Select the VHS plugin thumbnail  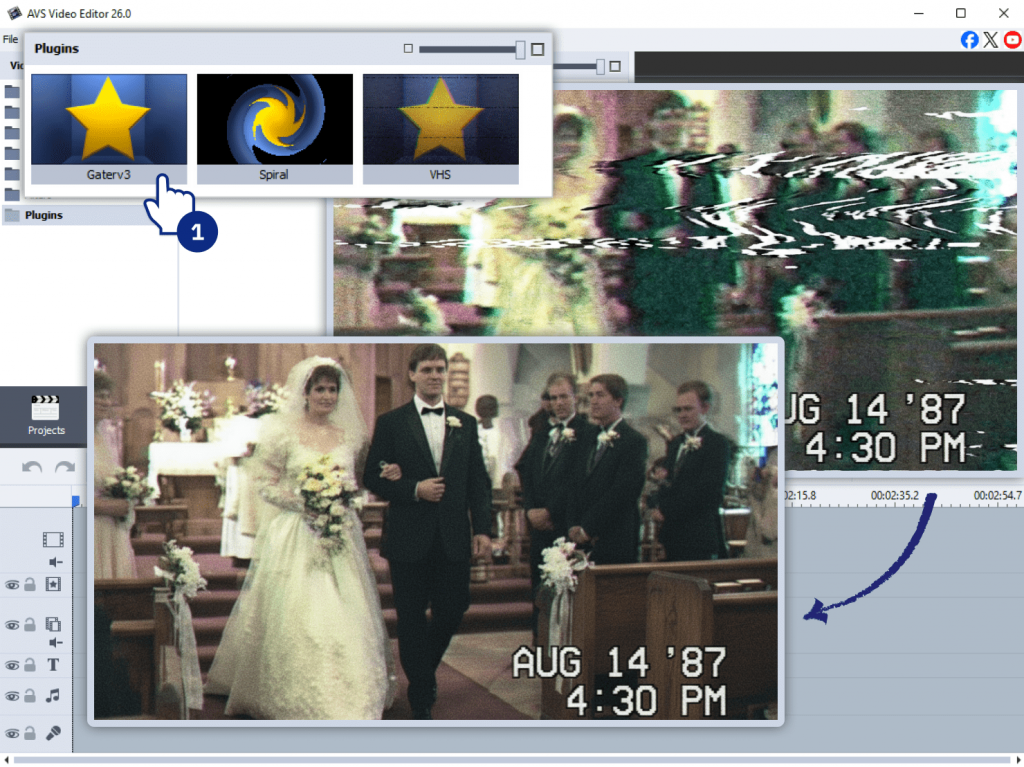(441, 128)
